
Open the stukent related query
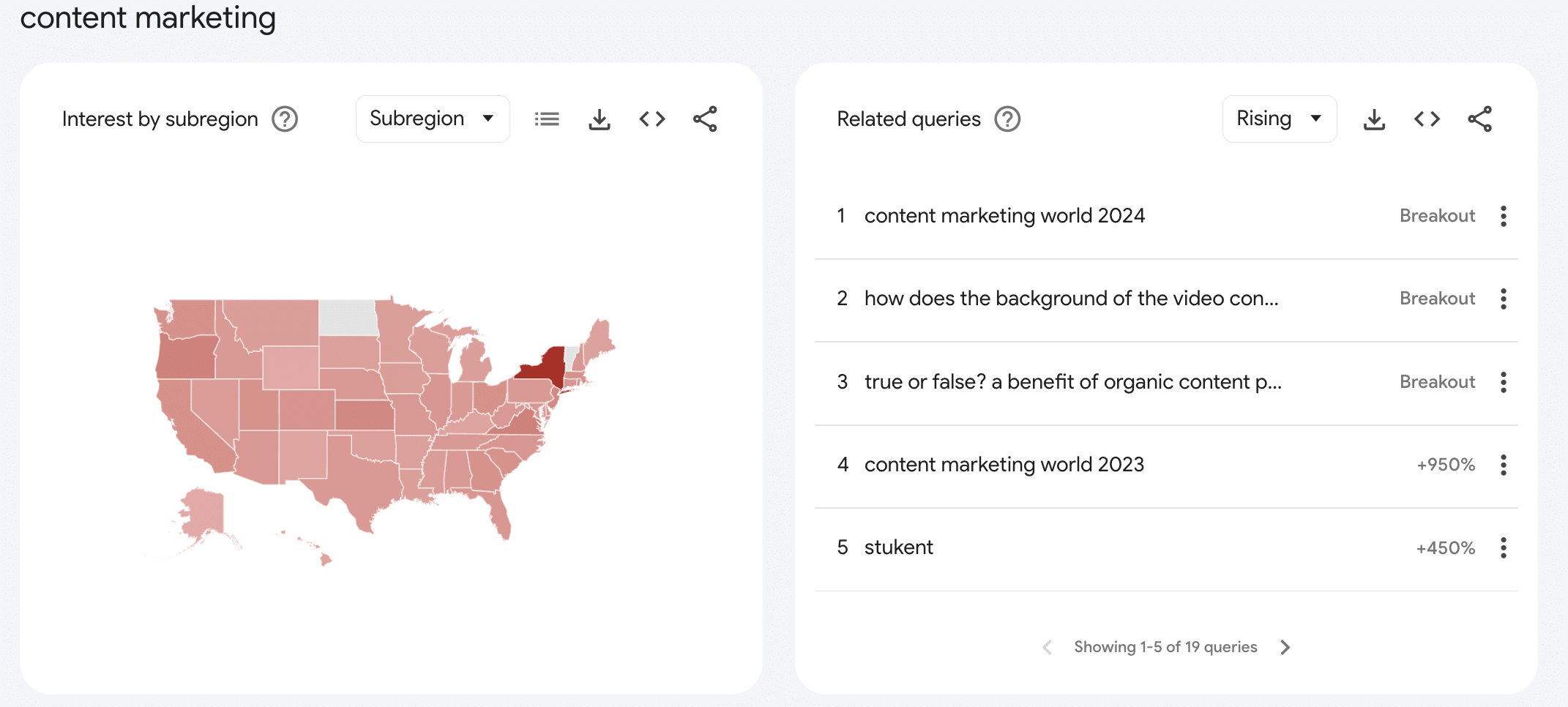(x=898, y=547)
